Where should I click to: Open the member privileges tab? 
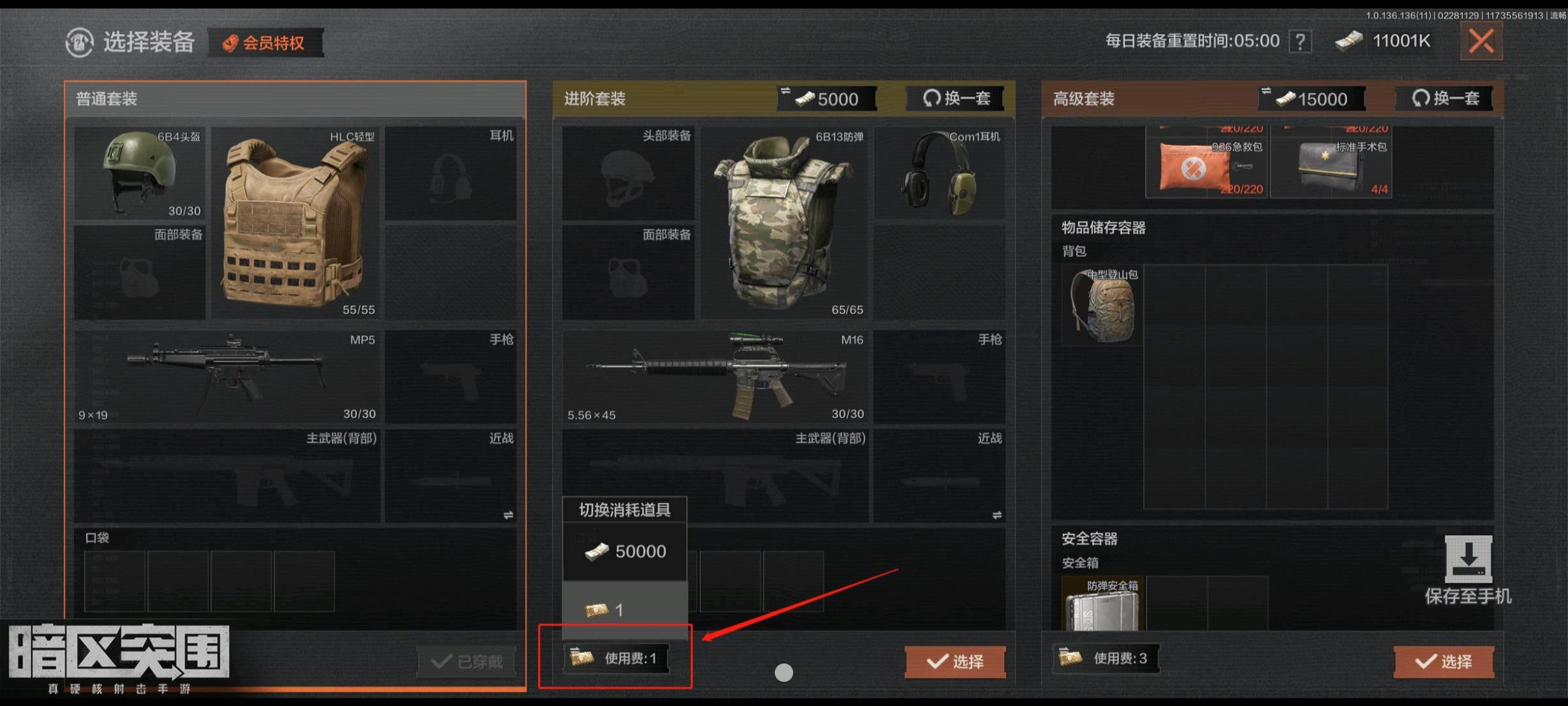pos(265,43)
